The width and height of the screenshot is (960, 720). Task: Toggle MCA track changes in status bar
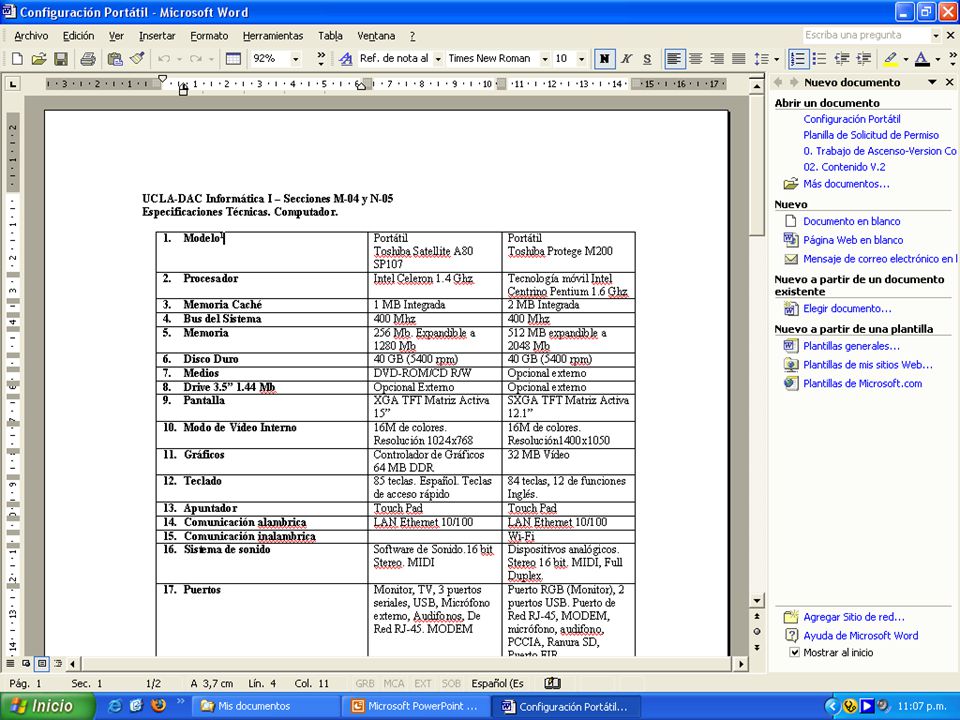[x=394, y=683]
